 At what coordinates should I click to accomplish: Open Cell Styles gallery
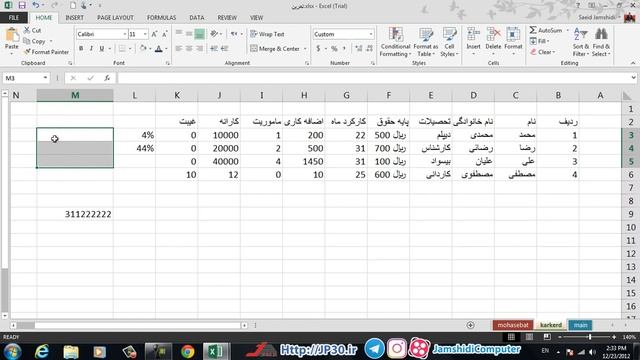click(x=449, y=42)
